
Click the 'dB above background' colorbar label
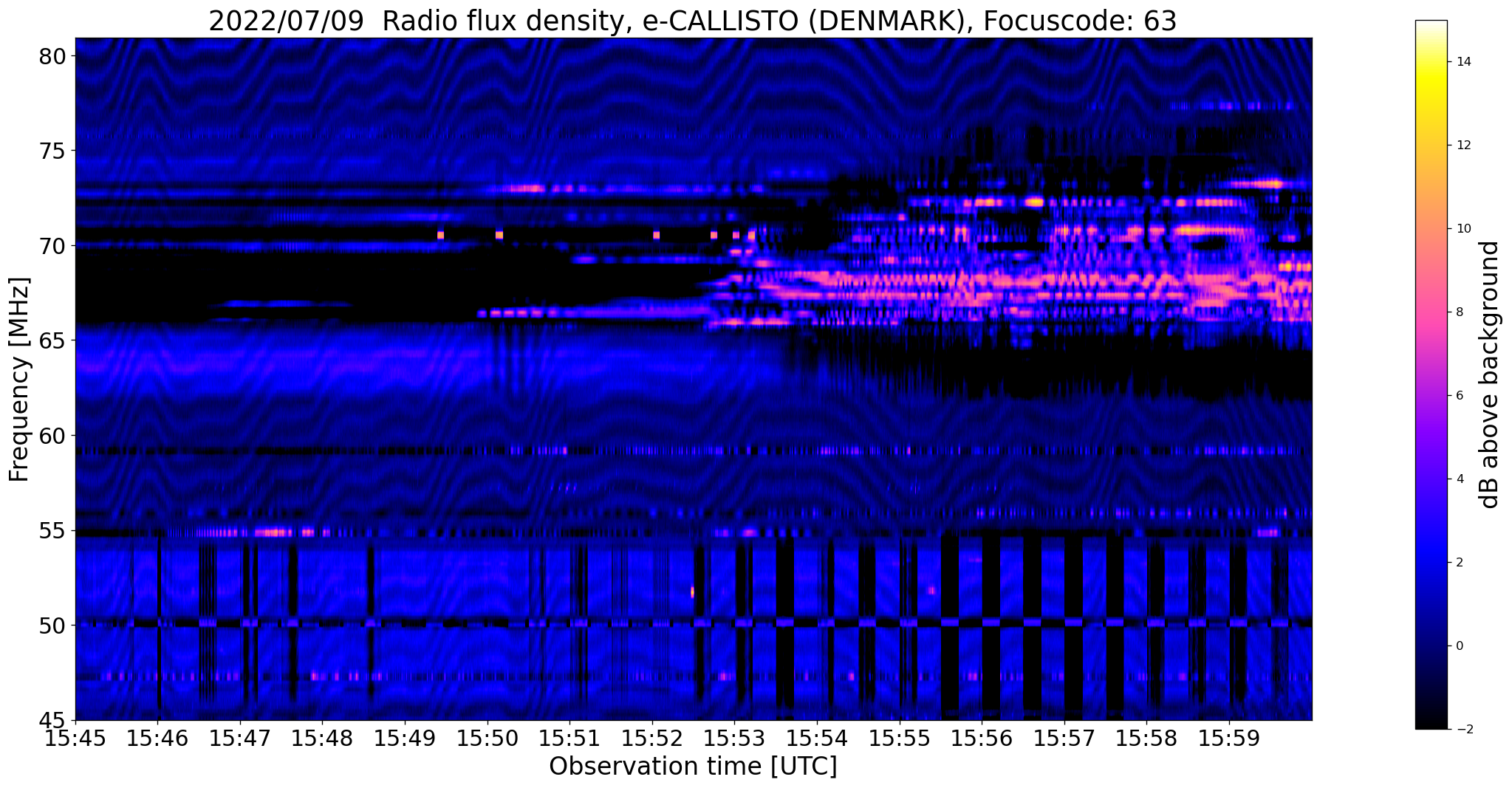[1490, 374]
